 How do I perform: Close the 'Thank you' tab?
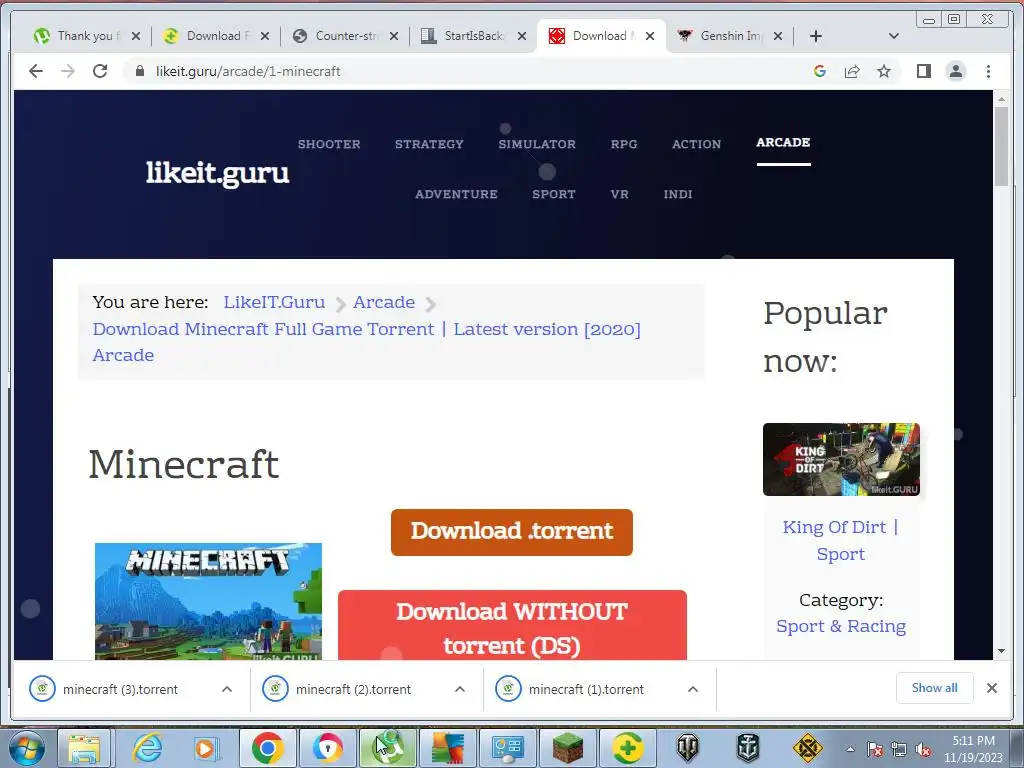(x=136, y=36)
